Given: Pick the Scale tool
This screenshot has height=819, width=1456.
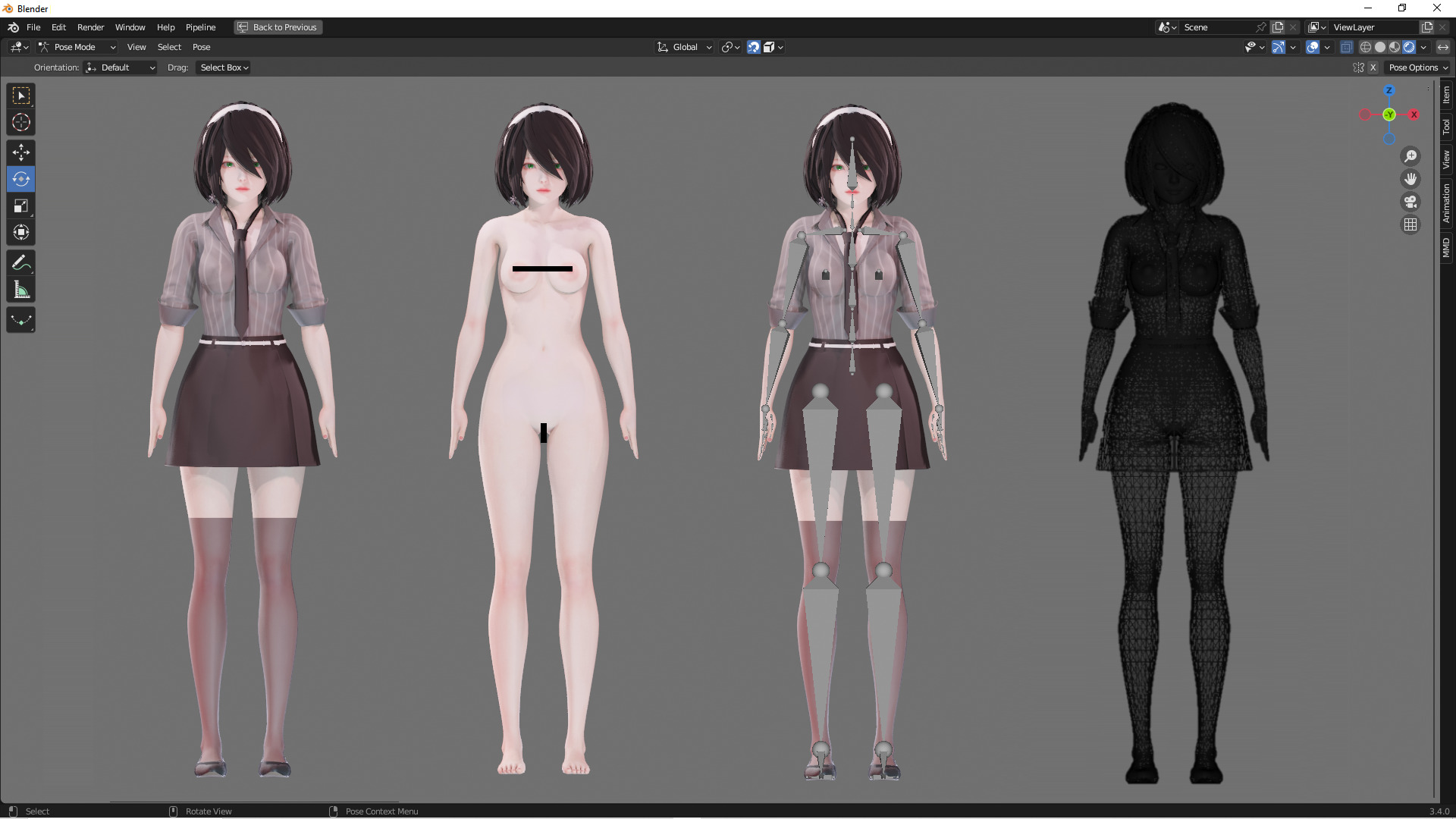Looking at the screenshot, I should pos(21,206).
